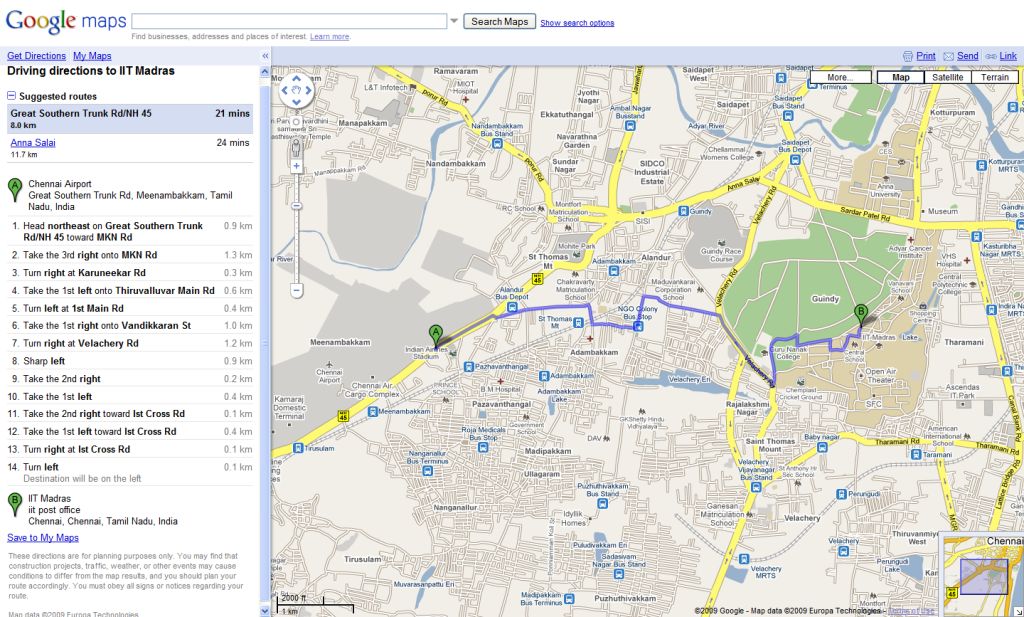Click the overview mini-map in the corner
1024x617 pixels.
[x=983, y=575]
